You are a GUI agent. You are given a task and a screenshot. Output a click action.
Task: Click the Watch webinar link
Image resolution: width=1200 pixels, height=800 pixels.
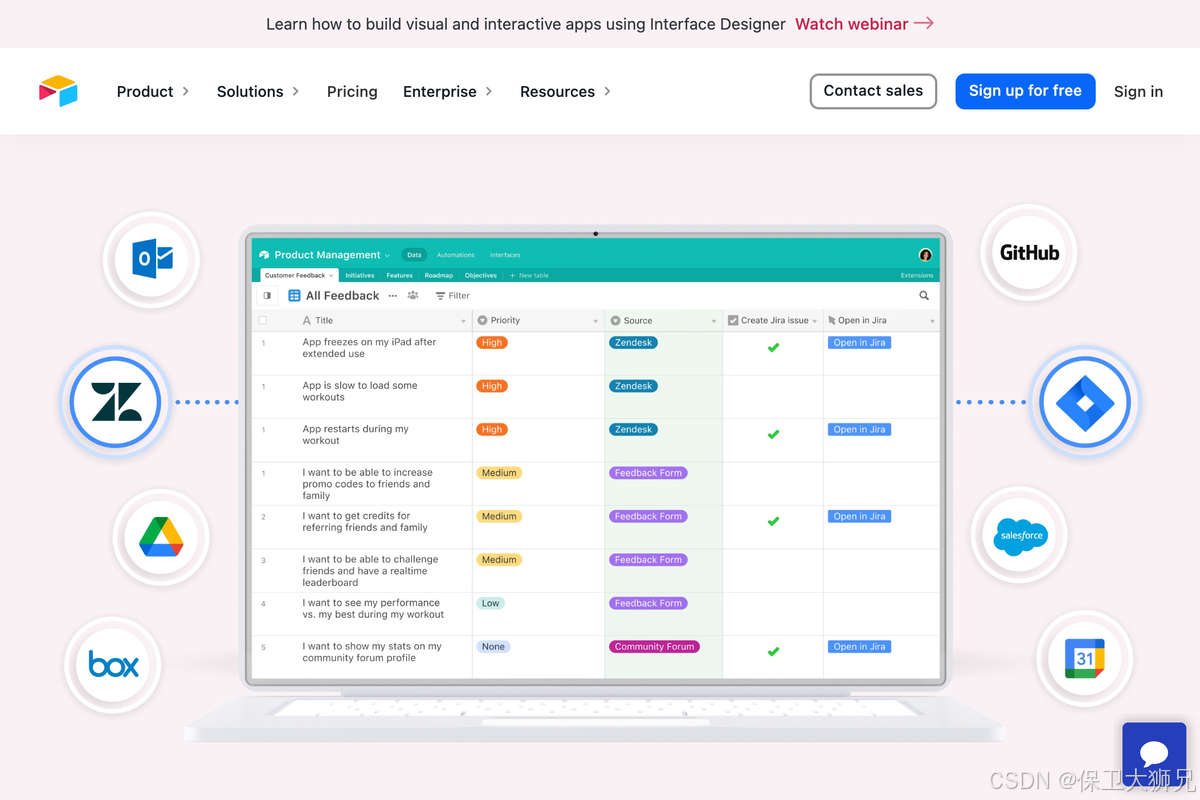tap(864, 24)
